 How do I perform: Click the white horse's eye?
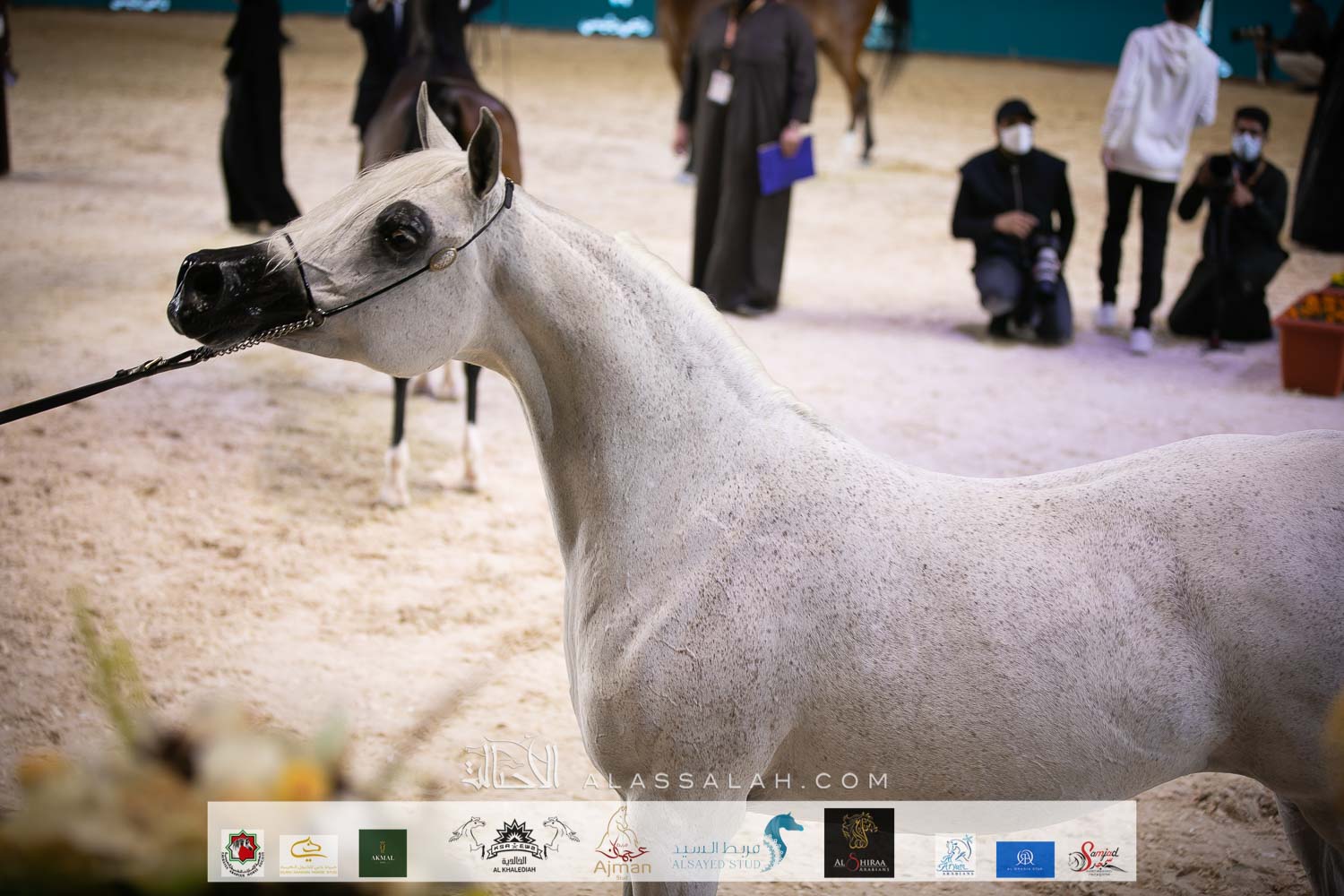pyautogui.click(x=396, y=238)
